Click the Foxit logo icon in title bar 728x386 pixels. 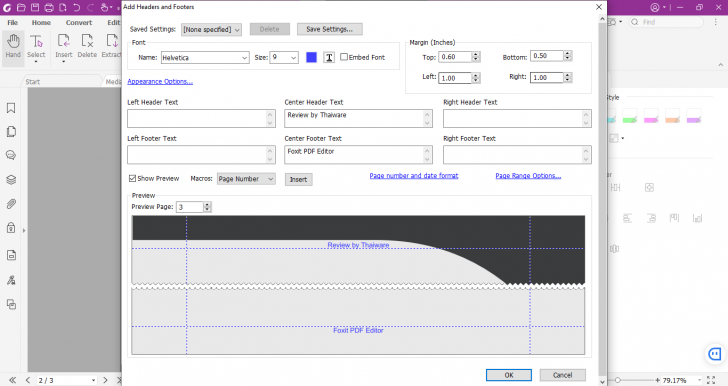click(7, 7)
